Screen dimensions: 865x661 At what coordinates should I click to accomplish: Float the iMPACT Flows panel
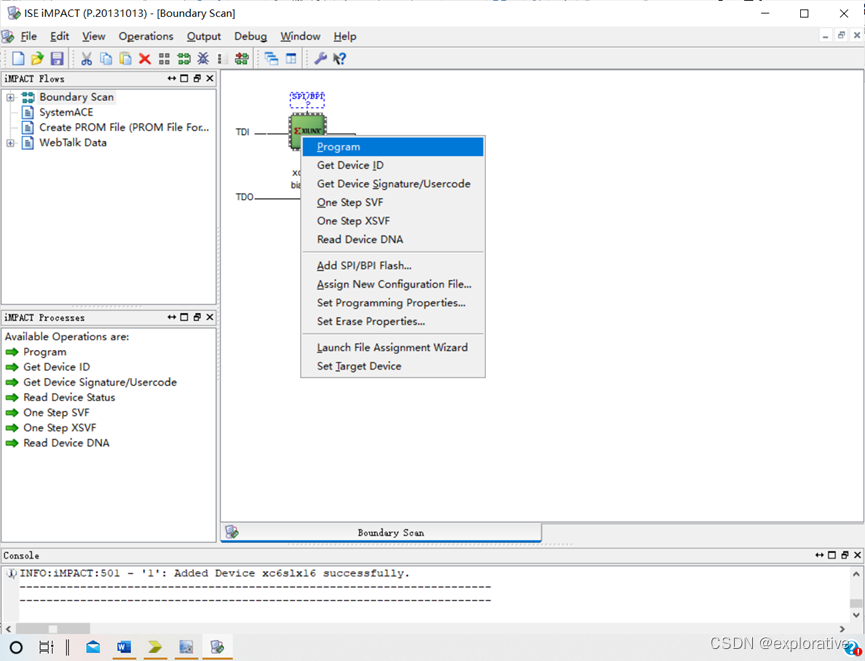[197, 78]
